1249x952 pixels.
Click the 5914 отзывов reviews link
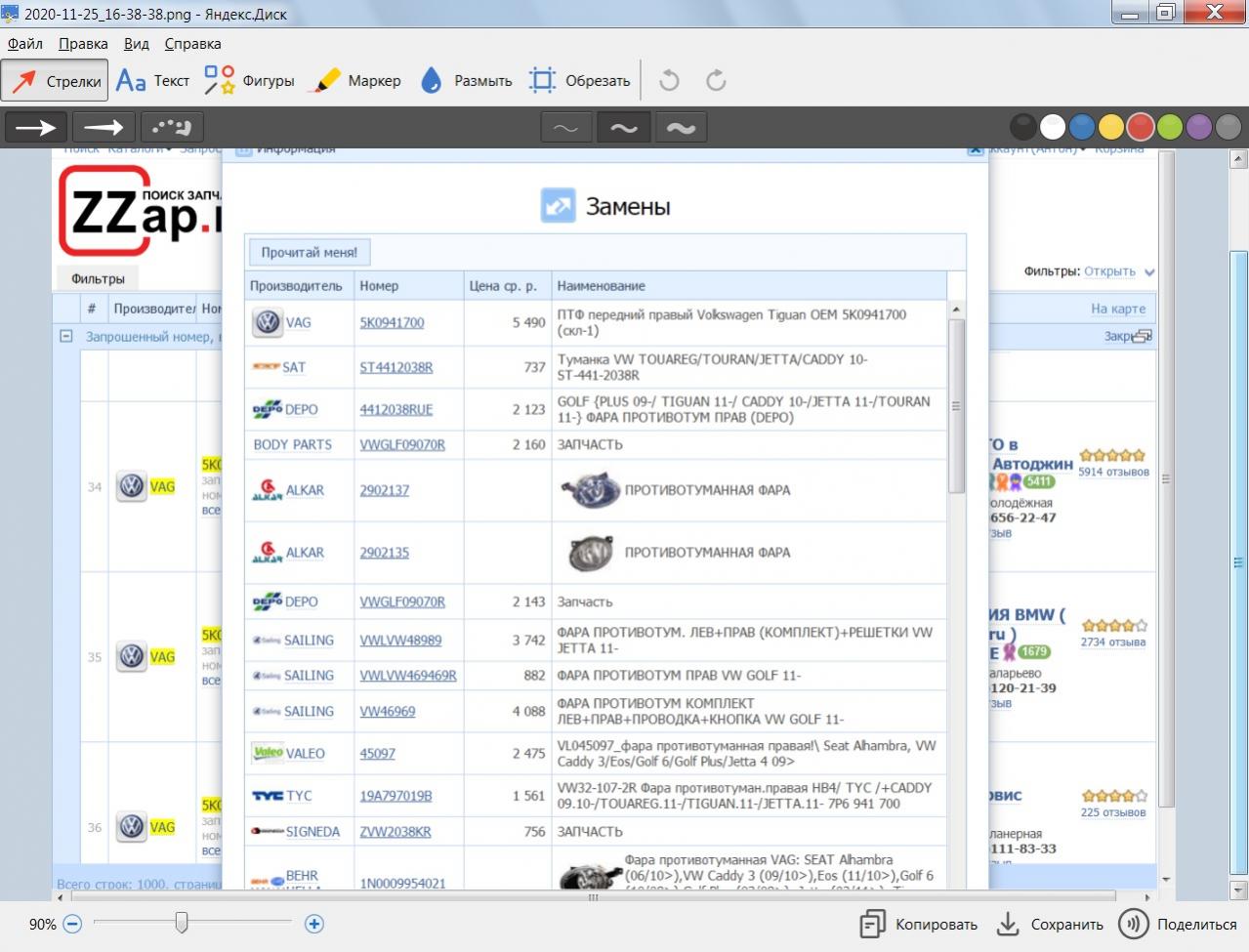click(x=1113, y=472)
